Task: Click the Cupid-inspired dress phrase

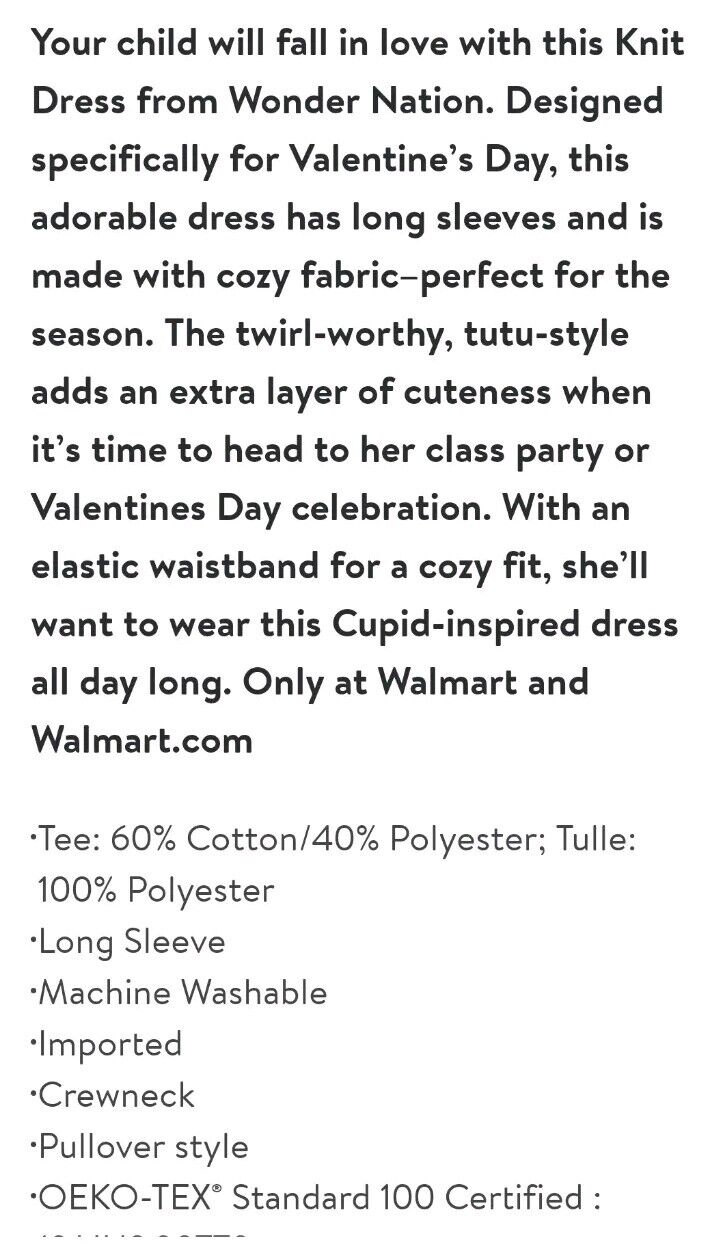Action: [506, 624]
